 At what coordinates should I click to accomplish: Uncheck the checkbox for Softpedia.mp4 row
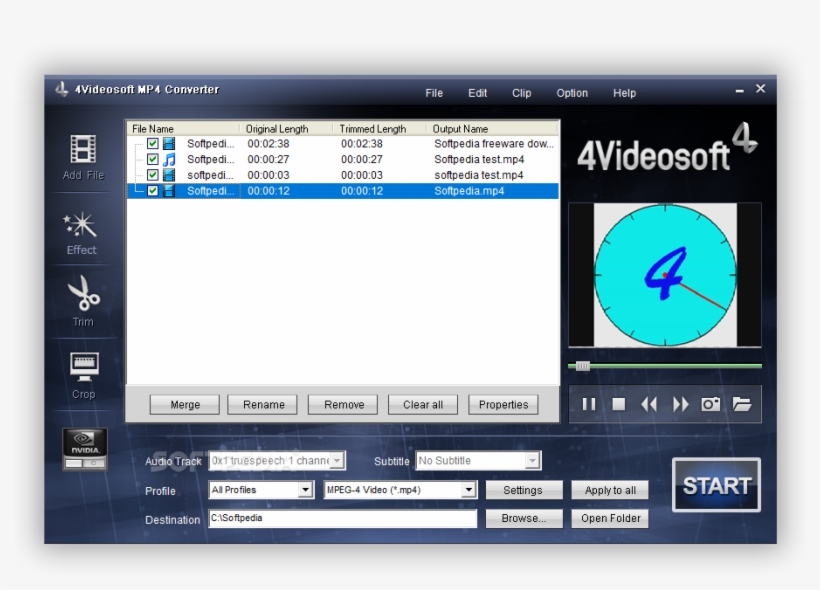pos(152,190)
